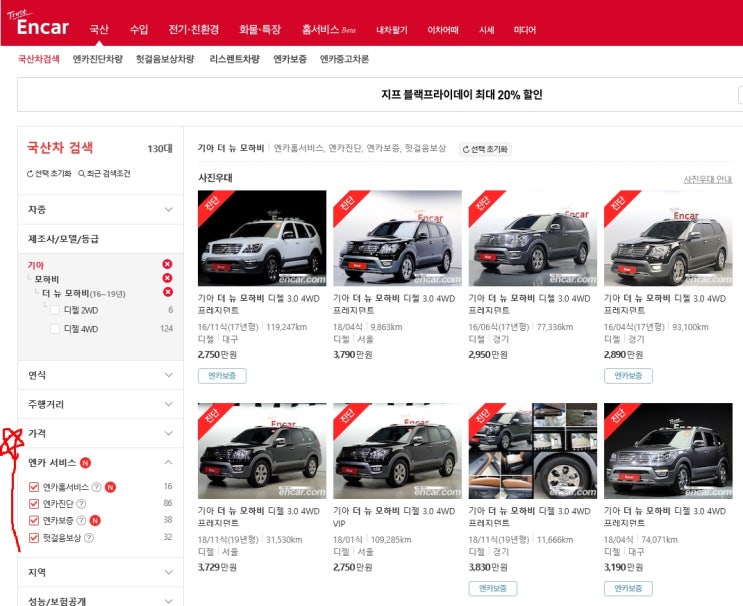Open white Mohave photo priced 2,750만원 대구

point(262,238)
